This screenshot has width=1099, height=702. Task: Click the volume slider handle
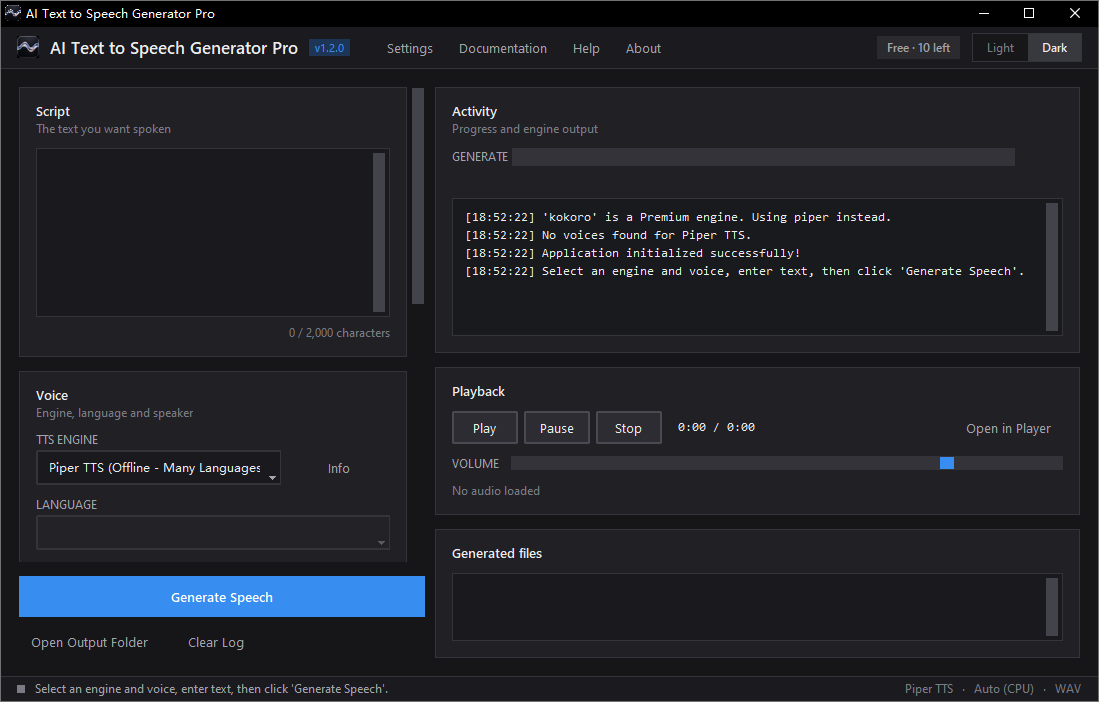coord(947,463)
